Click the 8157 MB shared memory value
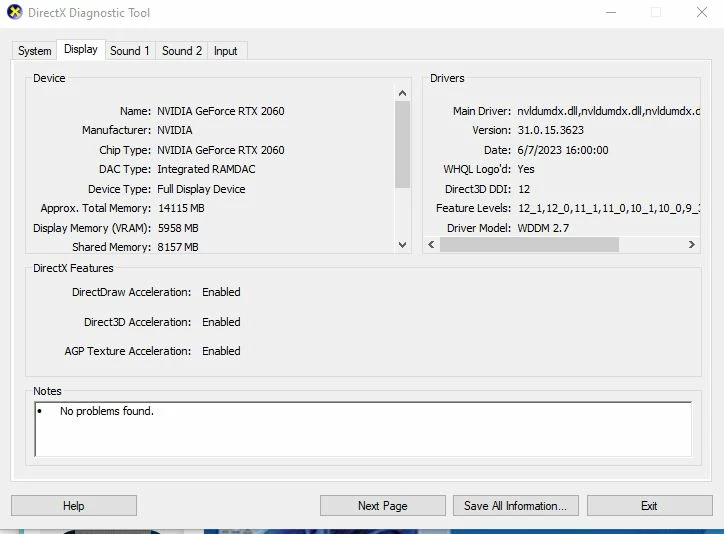The width and height of the screenshot is (724, 534). pos(178,247)
